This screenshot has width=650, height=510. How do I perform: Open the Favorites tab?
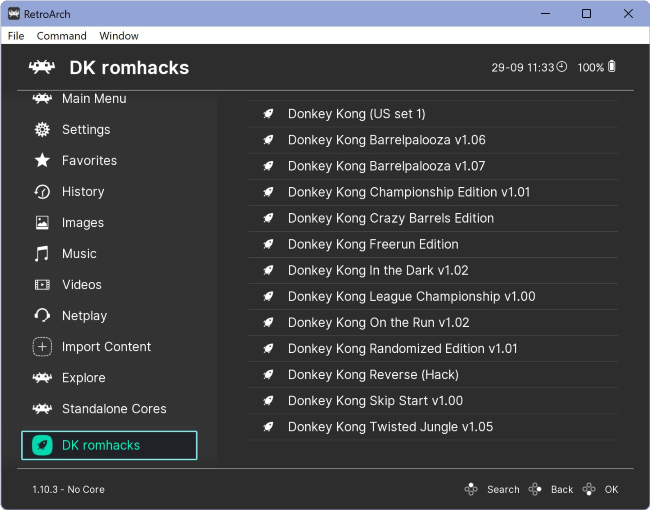(x=109, y=160)
